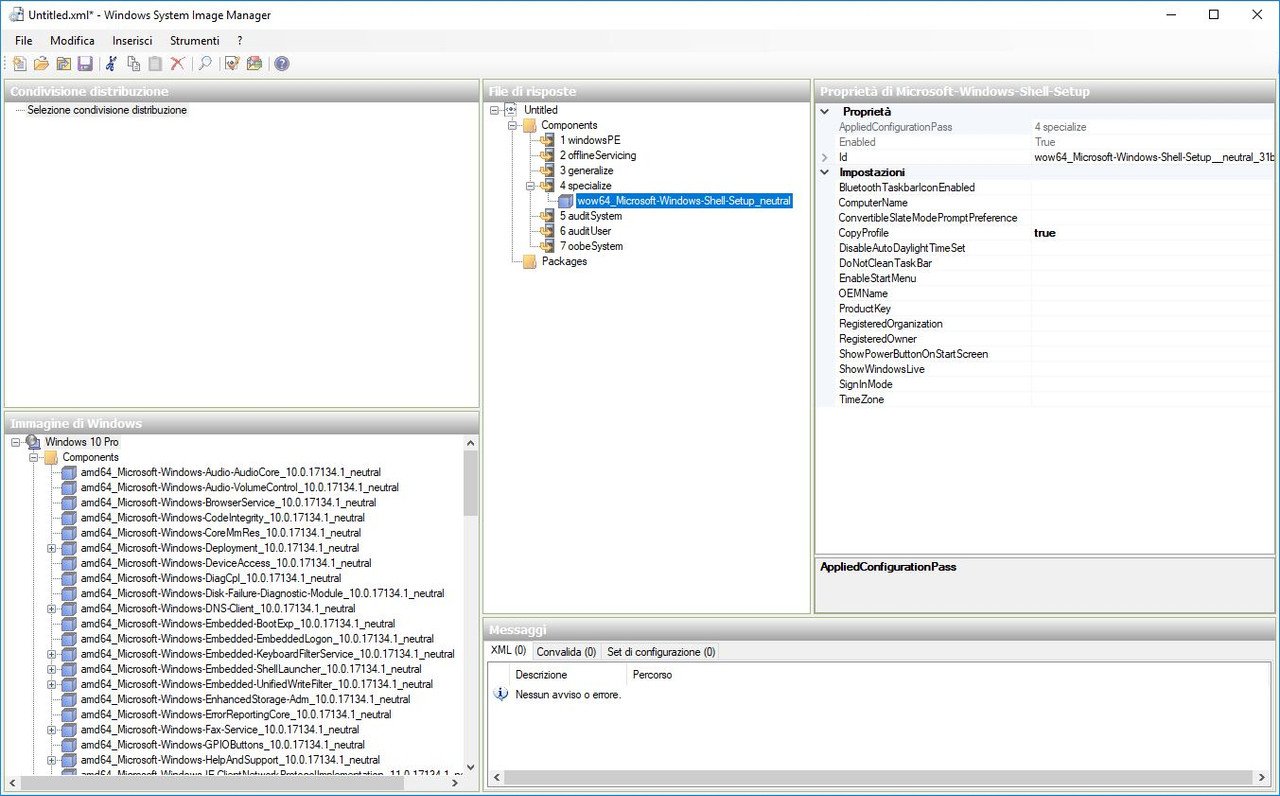This screenshot has width=1280, height=796.
Task: Click the Descrizione column header
Action: tap(568, 675)
